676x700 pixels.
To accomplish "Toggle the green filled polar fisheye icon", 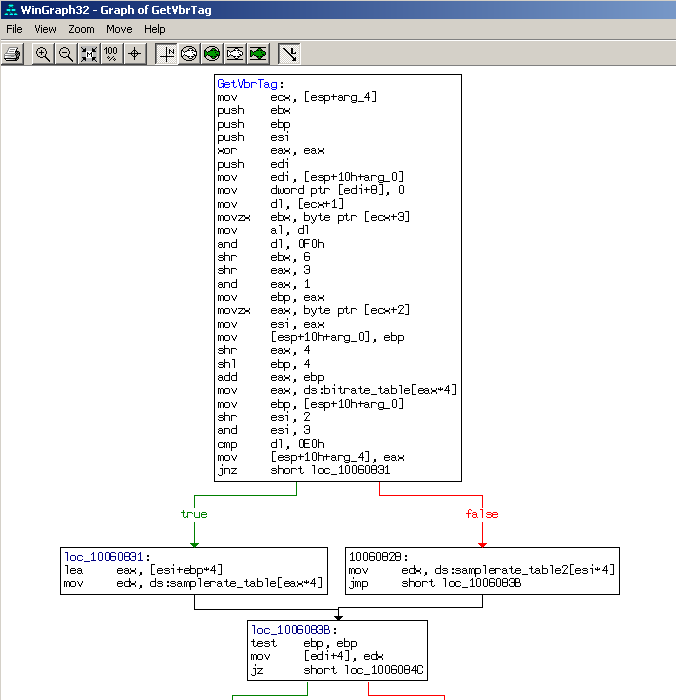I will point(212,53).
